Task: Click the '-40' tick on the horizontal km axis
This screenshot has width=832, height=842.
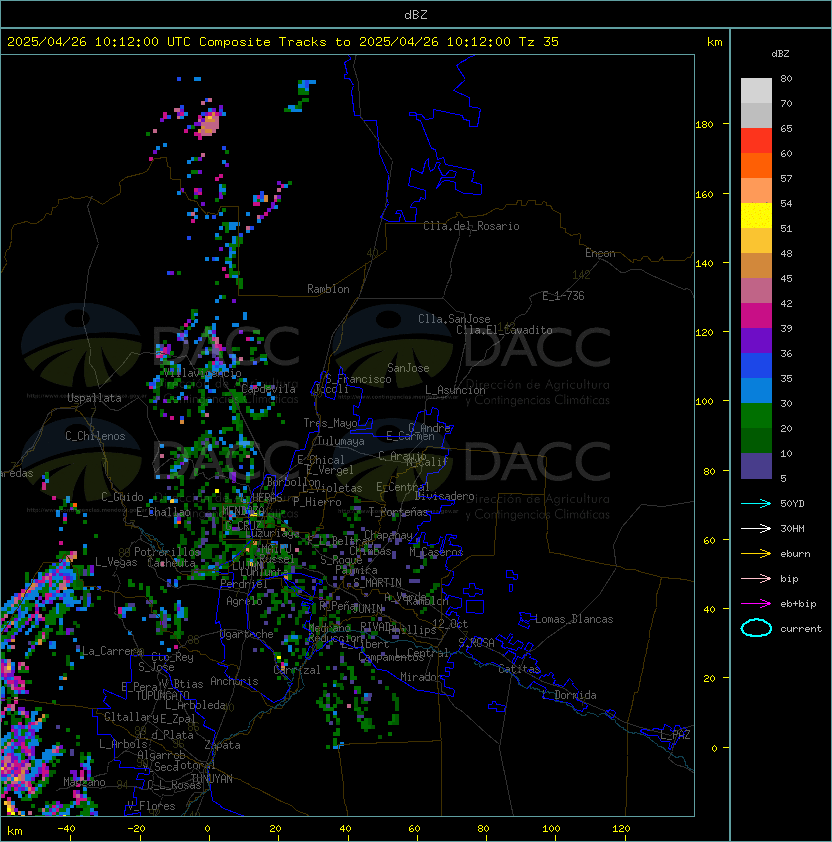Action: 66,829
